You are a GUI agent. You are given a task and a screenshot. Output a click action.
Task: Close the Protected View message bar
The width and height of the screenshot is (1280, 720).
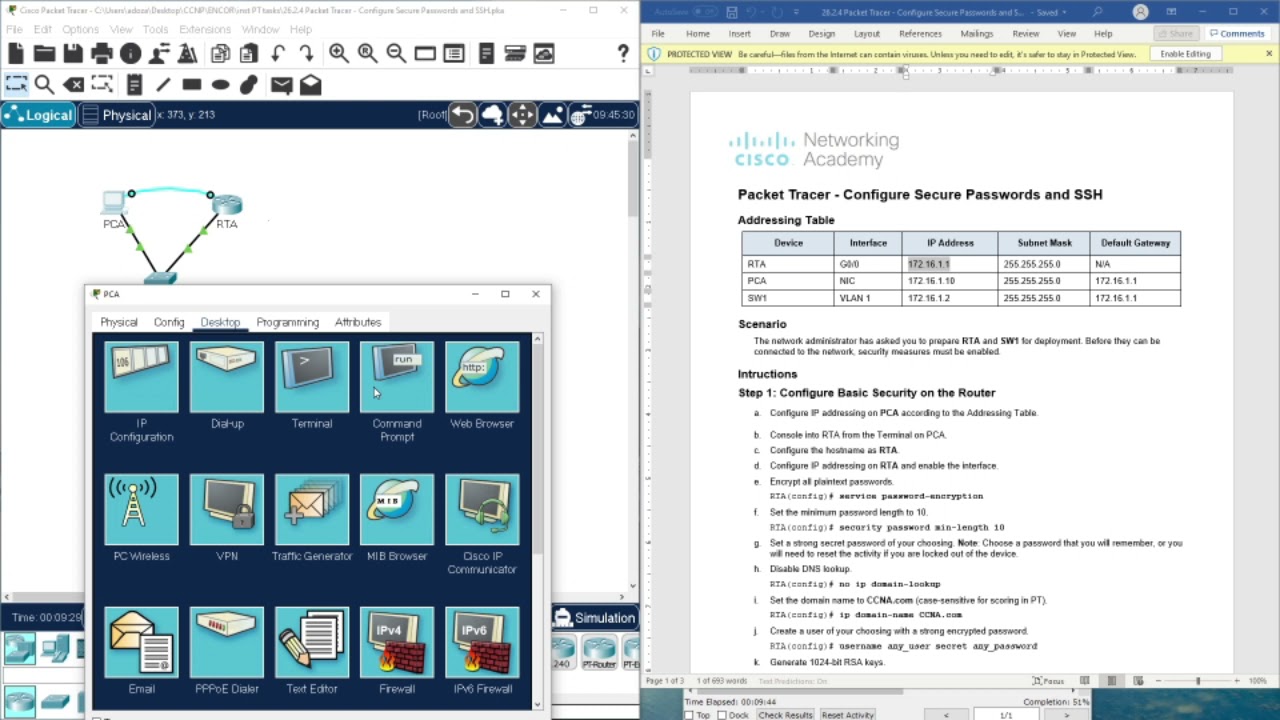pyautogui.click(x=1268, y=54)
